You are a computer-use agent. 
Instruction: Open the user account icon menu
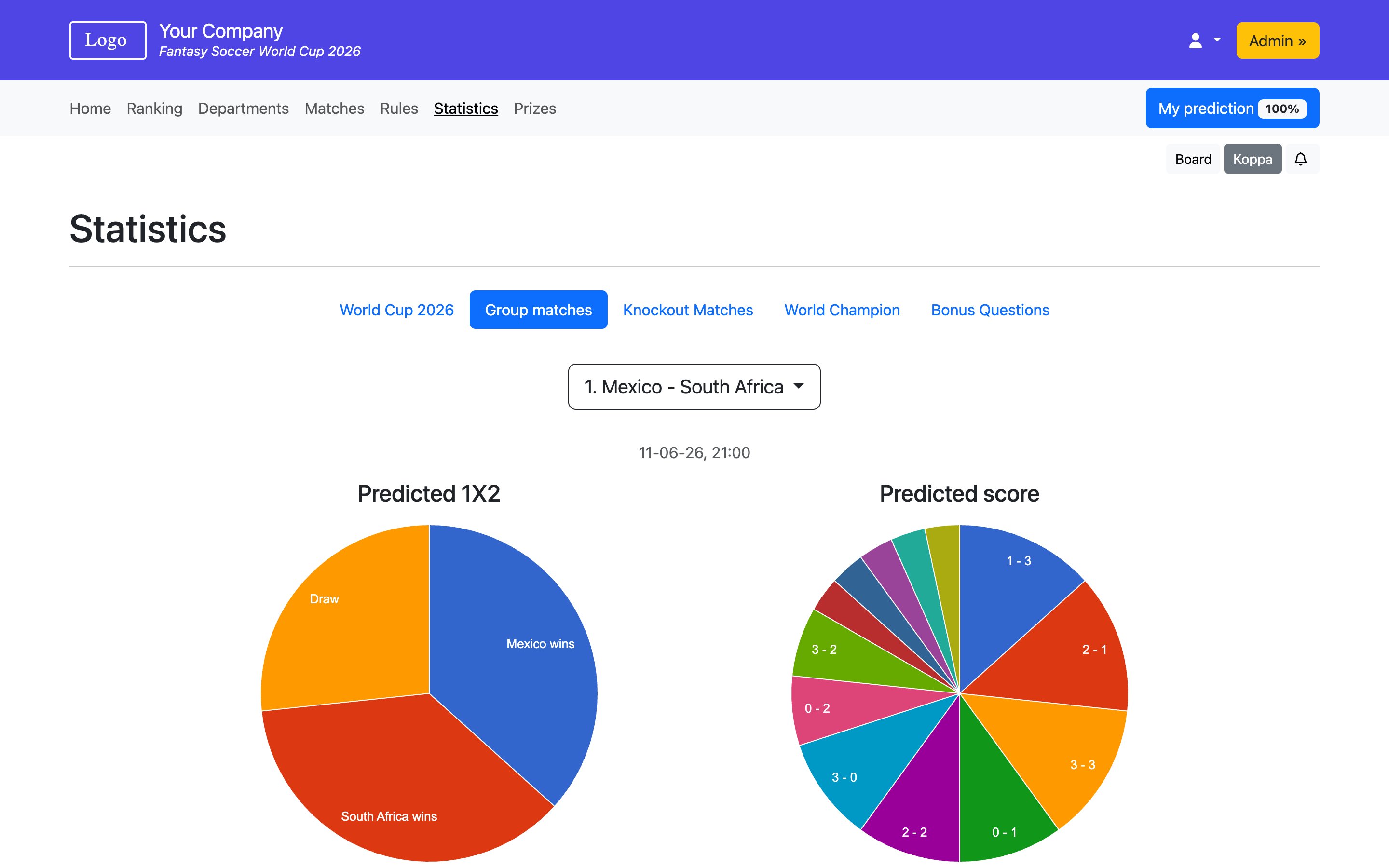[x=1204, y=41]
